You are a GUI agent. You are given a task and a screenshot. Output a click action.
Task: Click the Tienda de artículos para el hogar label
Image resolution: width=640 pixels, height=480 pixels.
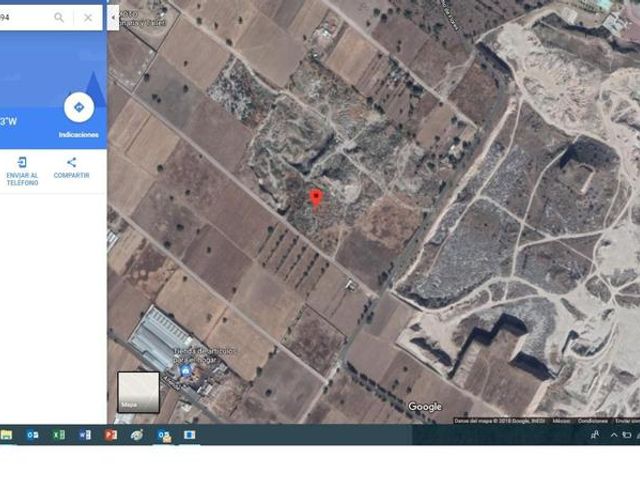(x=204, y=355)
